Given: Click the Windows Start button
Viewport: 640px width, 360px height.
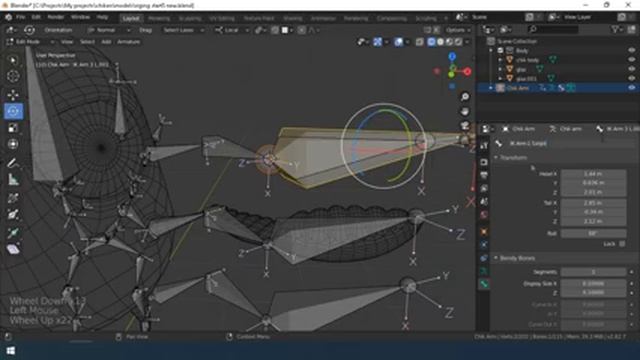Looking at the screenshot, I should [x=11, y=351].
